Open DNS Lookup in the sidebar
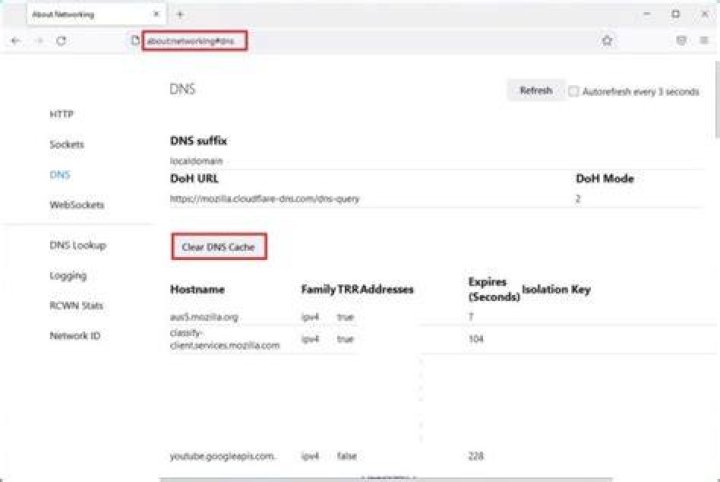This screenshot has width=720, height=482. [x=78, y=245]
